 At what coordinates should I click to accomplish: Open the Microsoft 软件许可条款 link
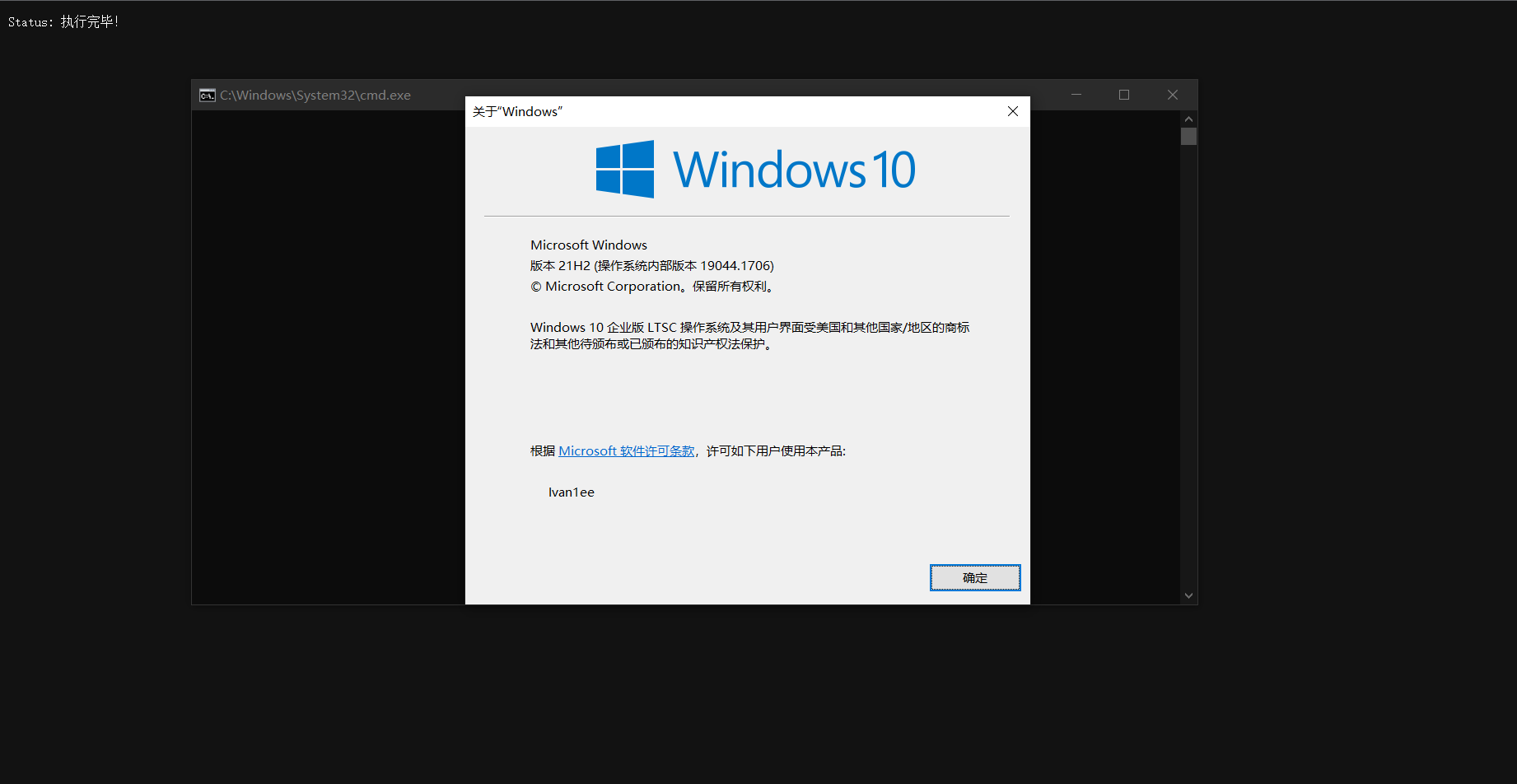tap(627, 451)
